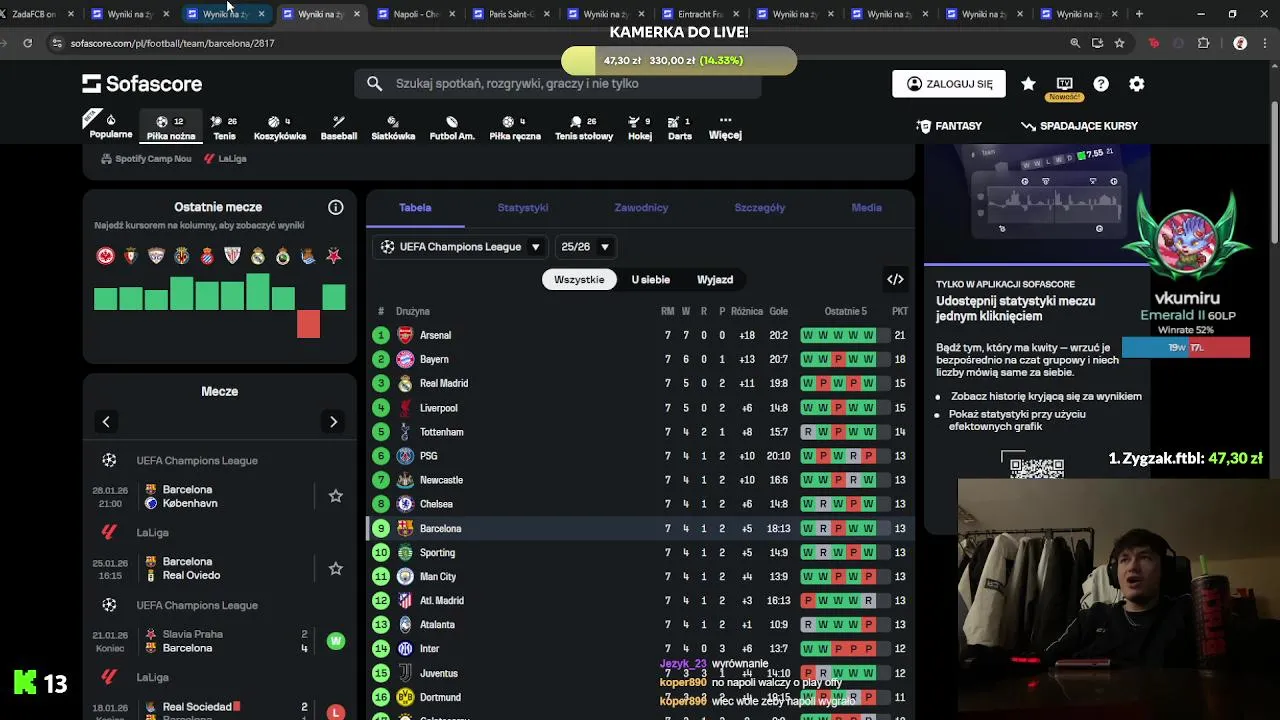Select Wyjazd table filter

coord(715,279)
